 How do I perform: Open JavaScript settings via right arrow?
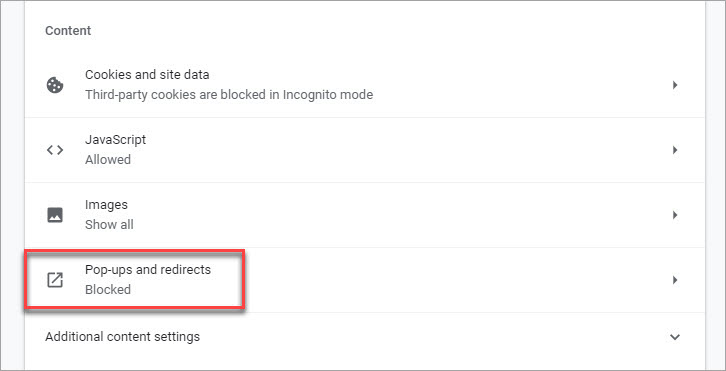coord(675,150)
